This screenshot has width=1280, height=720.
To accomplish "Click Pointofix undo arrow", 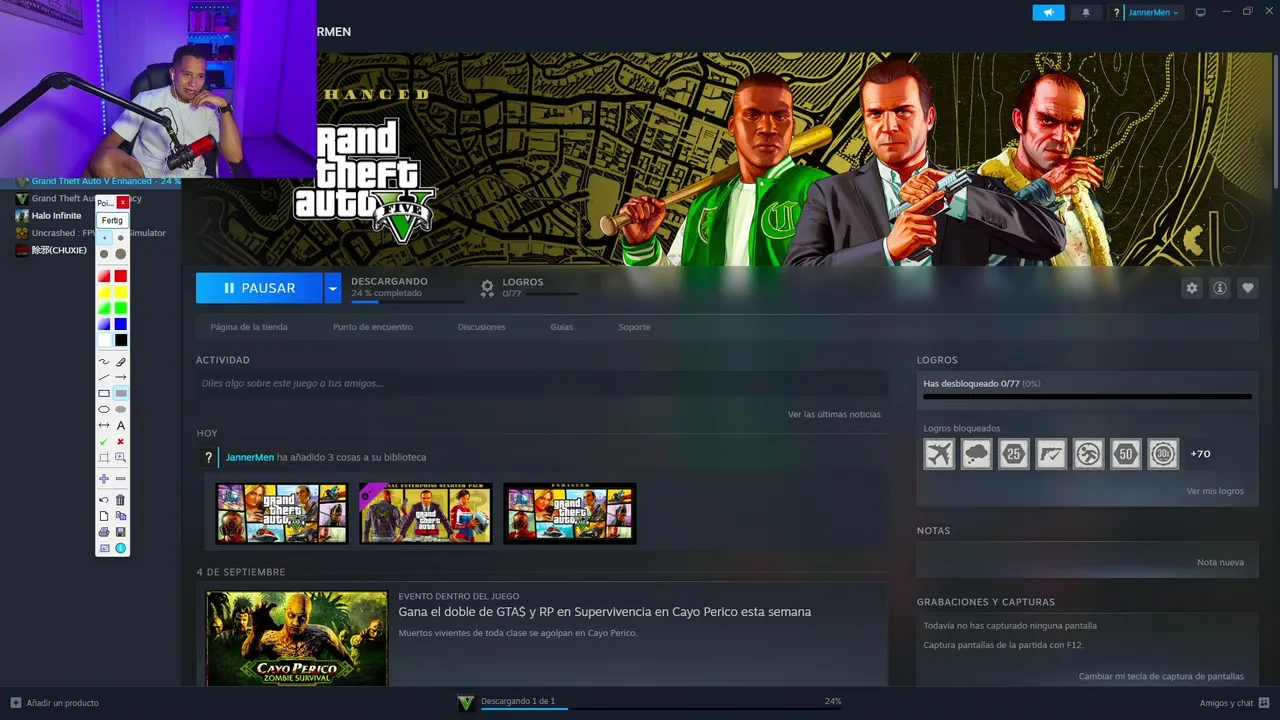I will (104, 499).
